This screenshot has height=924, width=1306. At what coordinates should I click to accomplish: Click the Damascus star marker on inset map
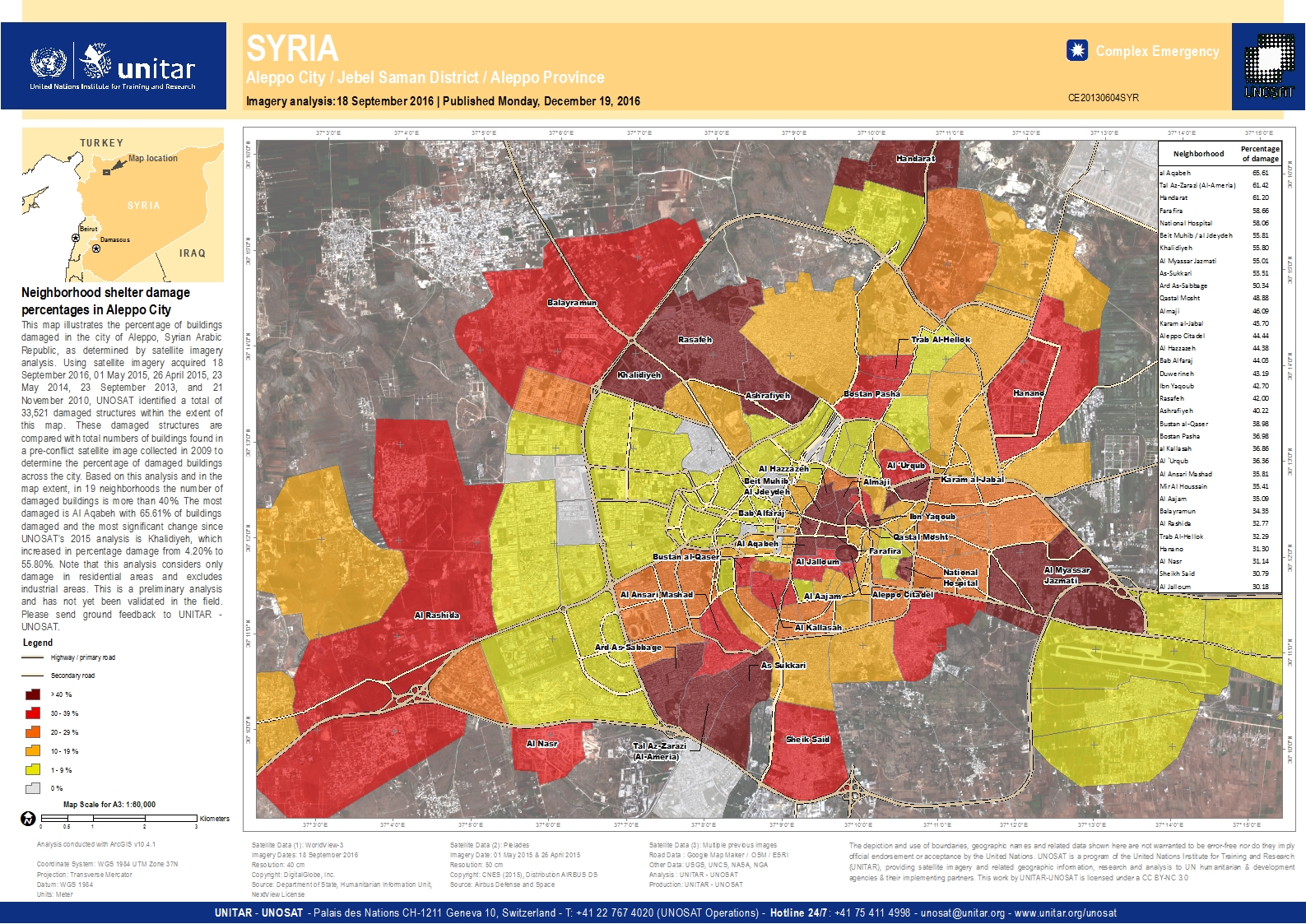[x=96, y=248]
